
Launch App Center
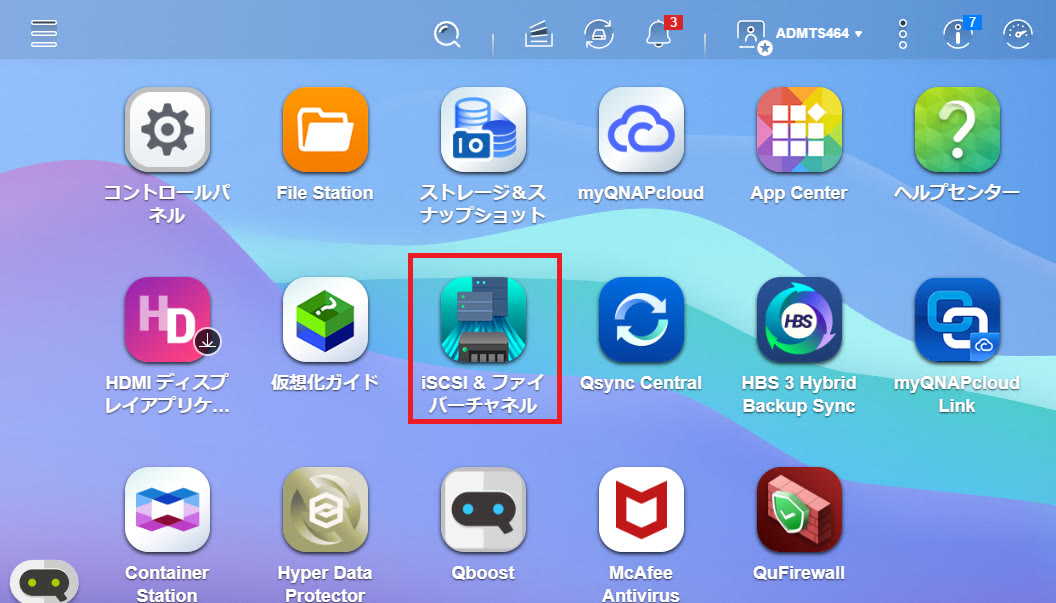tap(799, 129)
